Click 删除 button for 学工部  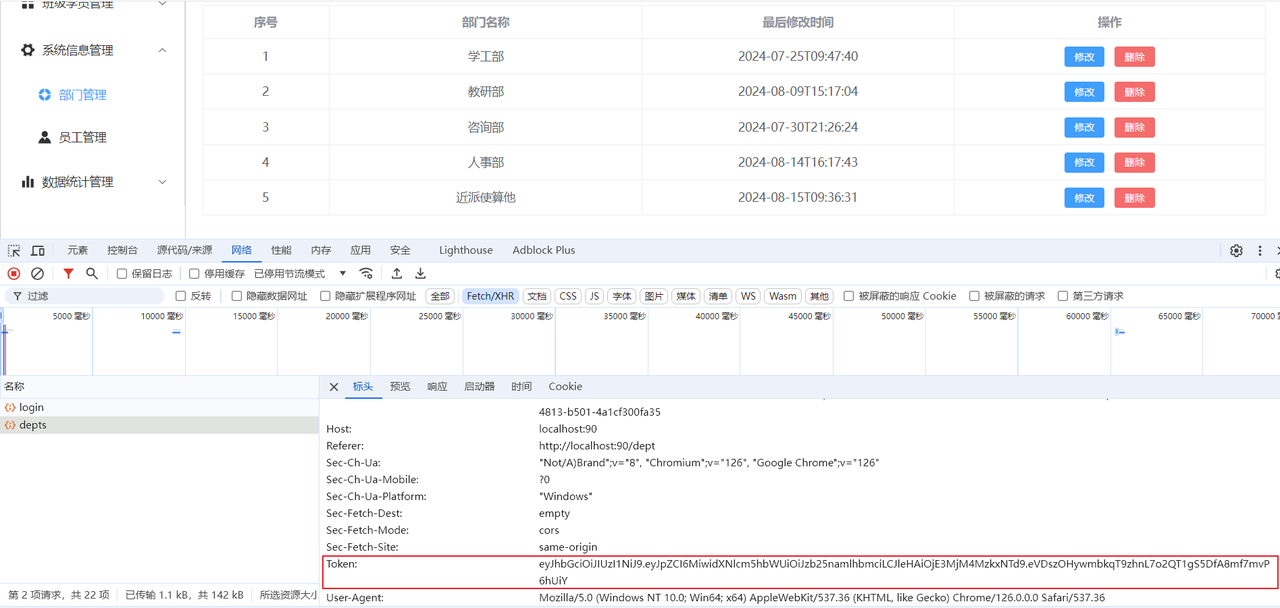(1134, 57)
